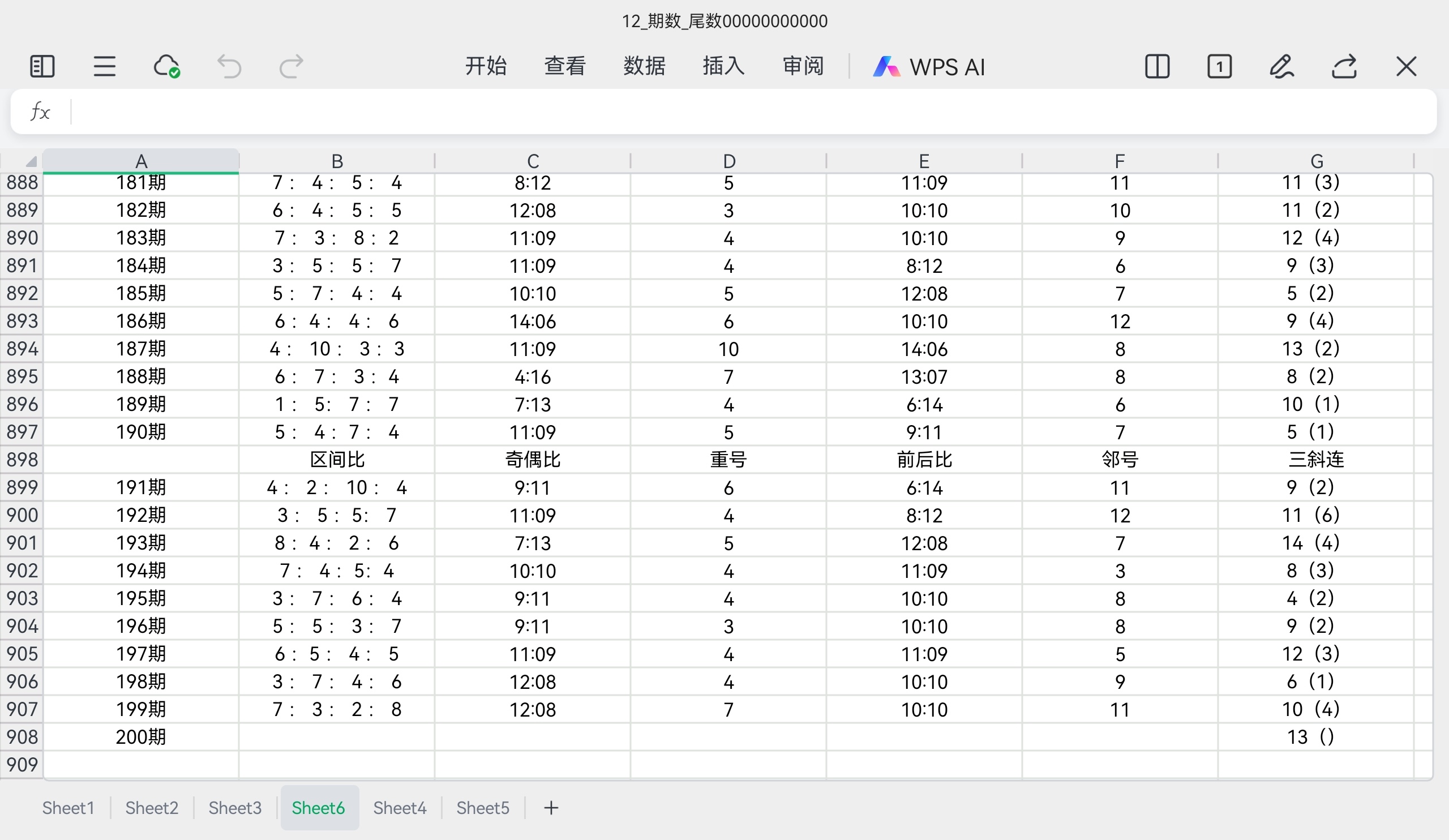Select column D header
Image resolution: width=1449 pixels, height=840 pixels.
coord(728,161)
